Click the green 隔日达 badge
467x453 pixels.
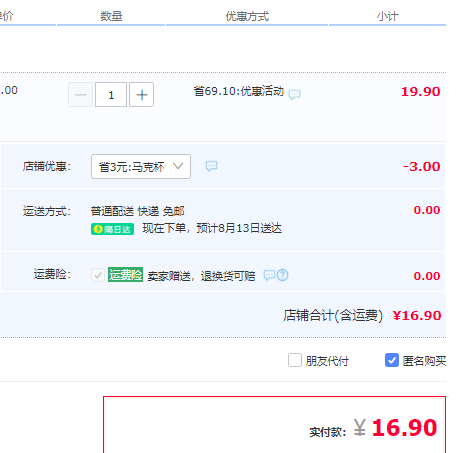(x=112, y=229)
